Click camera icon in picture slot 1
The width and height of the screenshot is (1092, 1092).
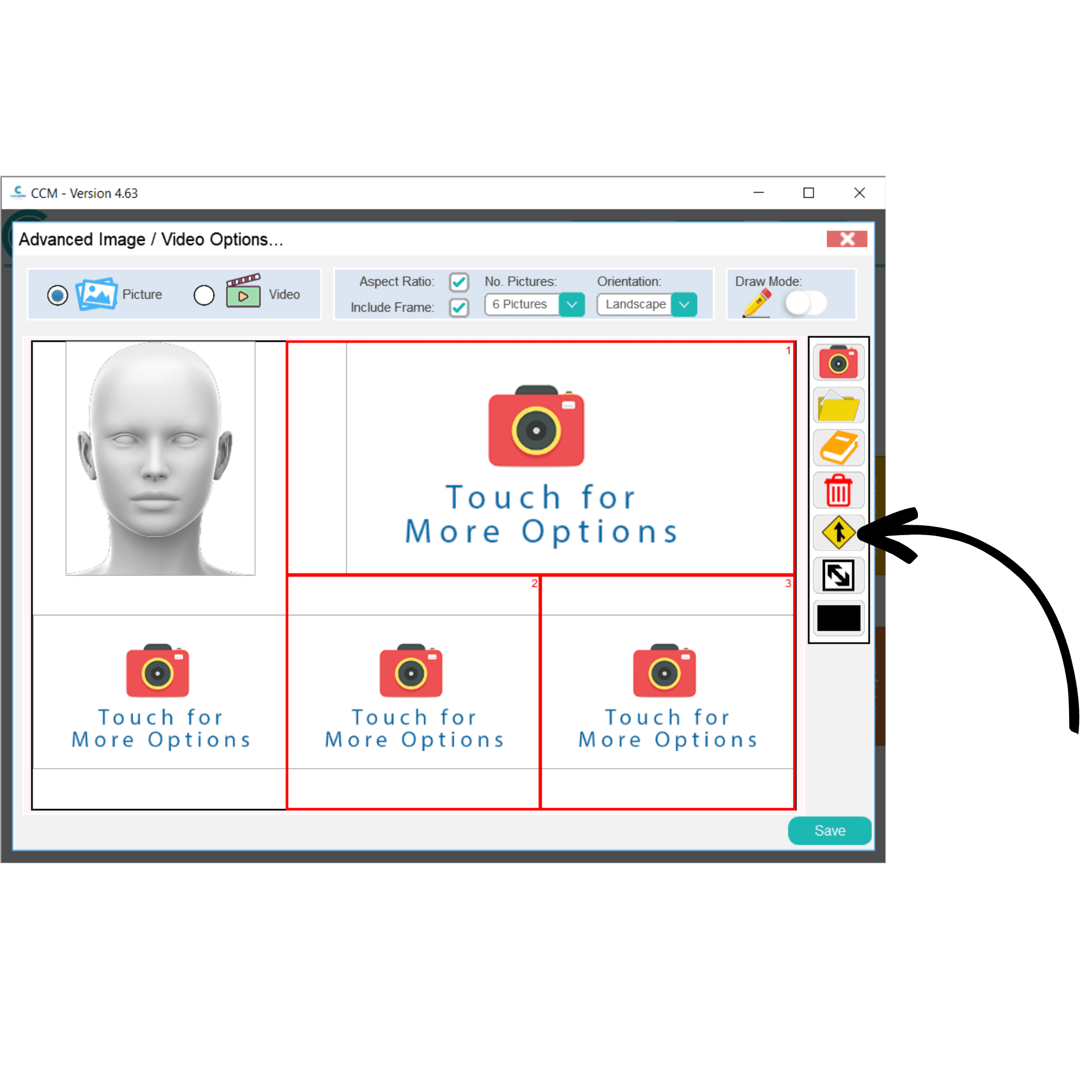(536, 427)
